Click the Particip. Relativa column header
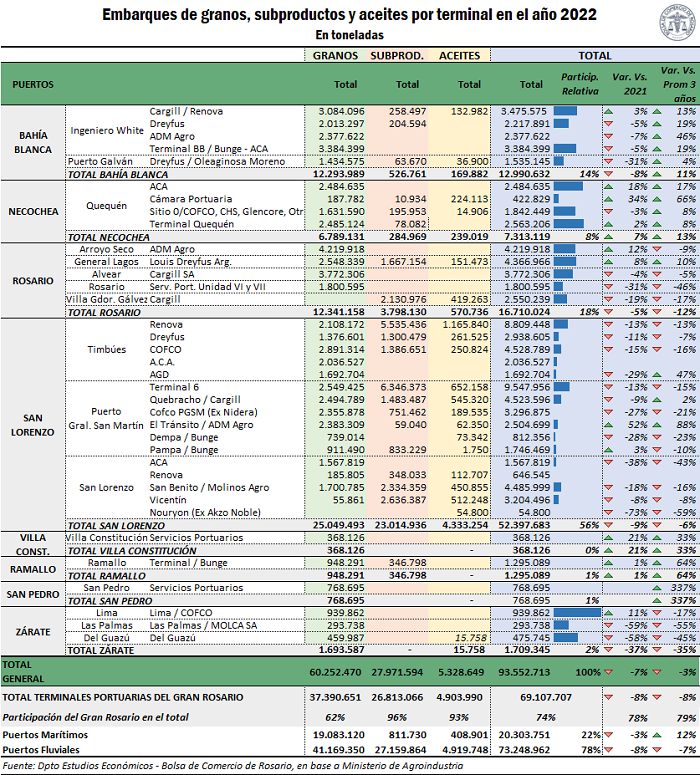Viewport: 700px width, 775px height. pos(578,84)
